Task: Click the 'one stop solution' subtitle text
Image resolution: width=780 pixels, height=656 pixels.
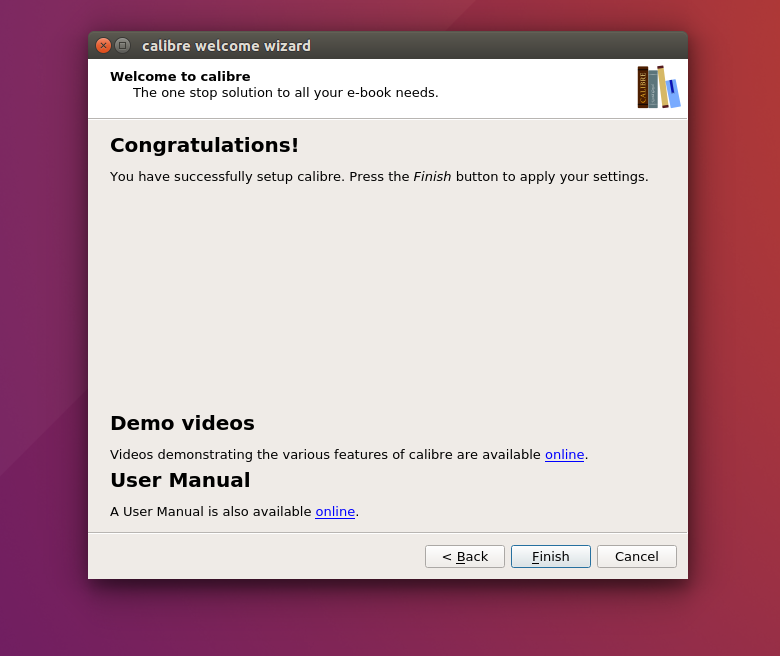Action: coord(286,93)
